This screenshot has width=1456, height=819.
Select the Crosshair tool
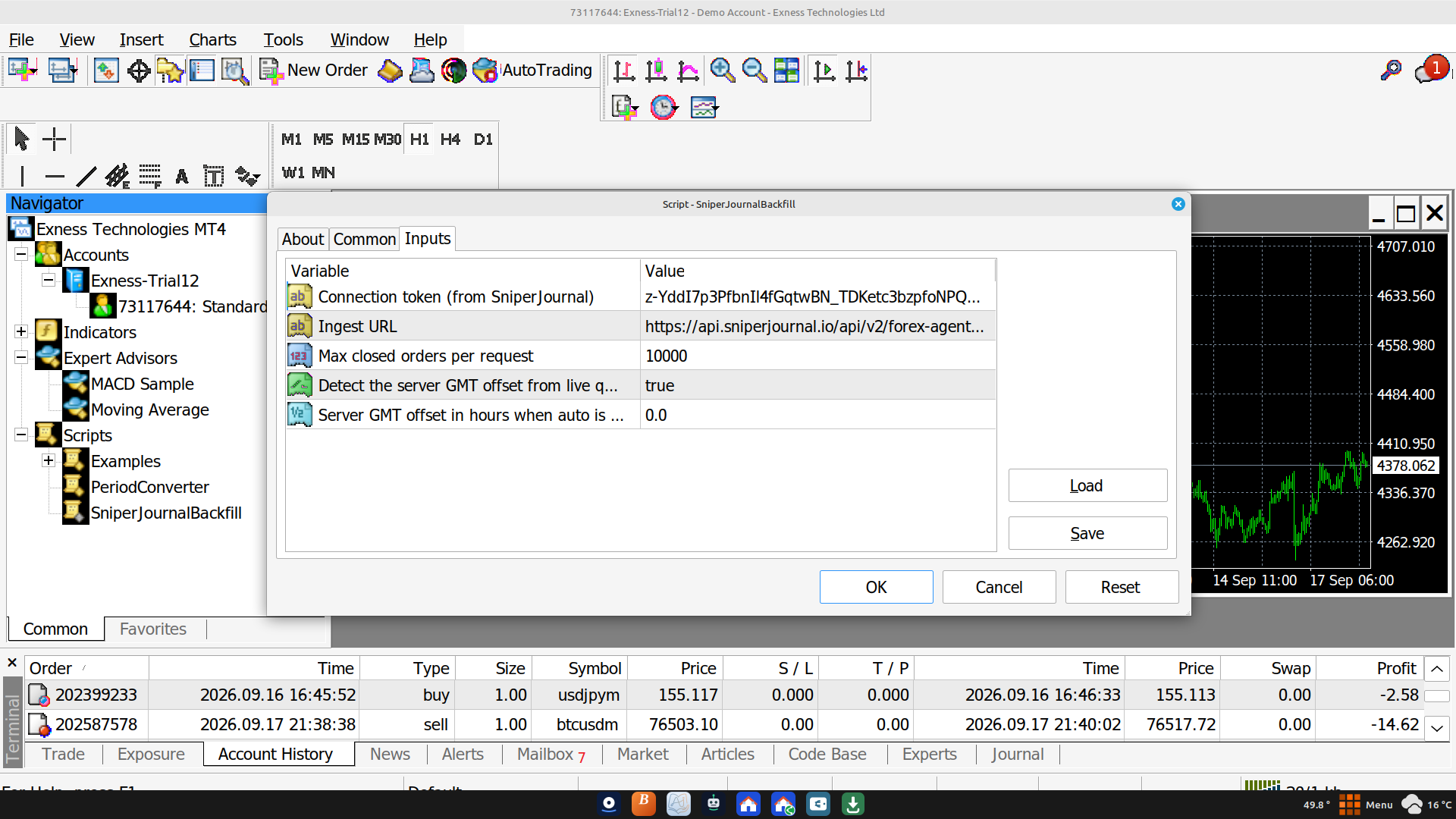coord(55,139)
